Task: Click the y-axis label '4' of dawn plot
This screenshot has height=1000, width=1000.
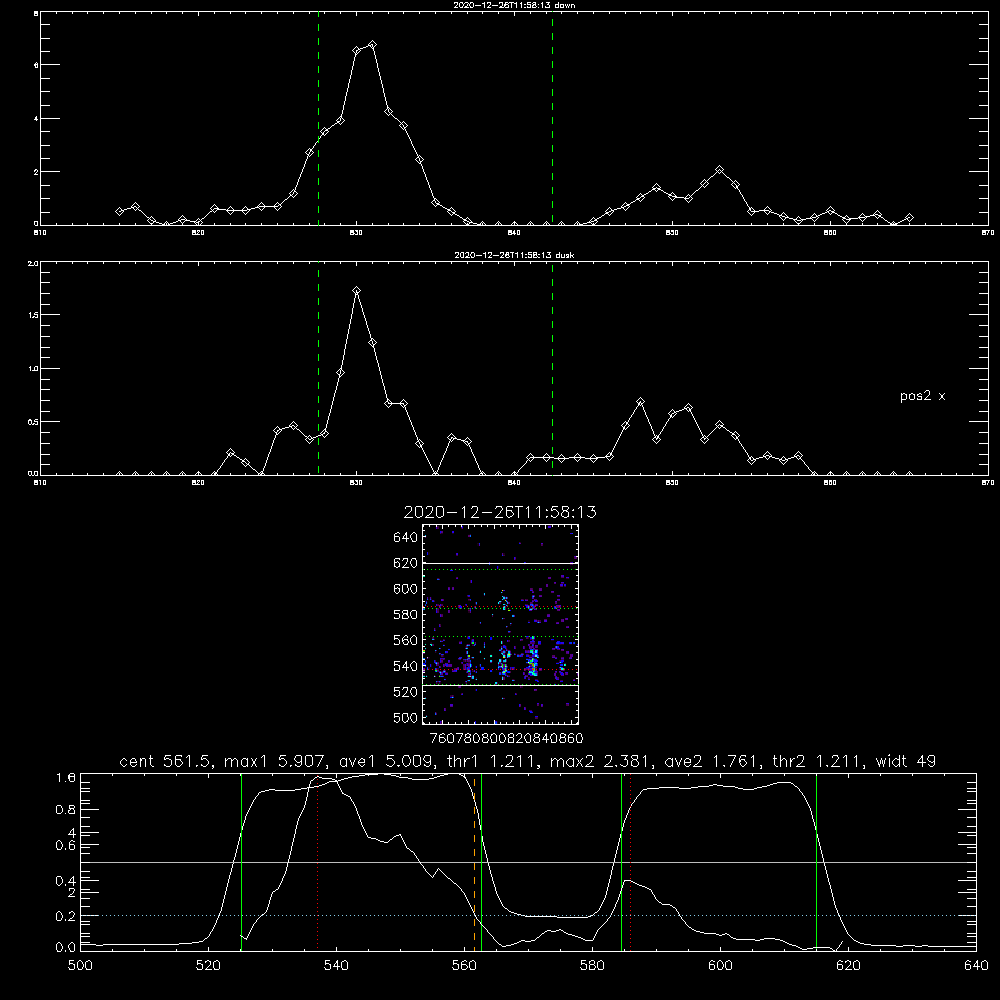Action: 36,119
